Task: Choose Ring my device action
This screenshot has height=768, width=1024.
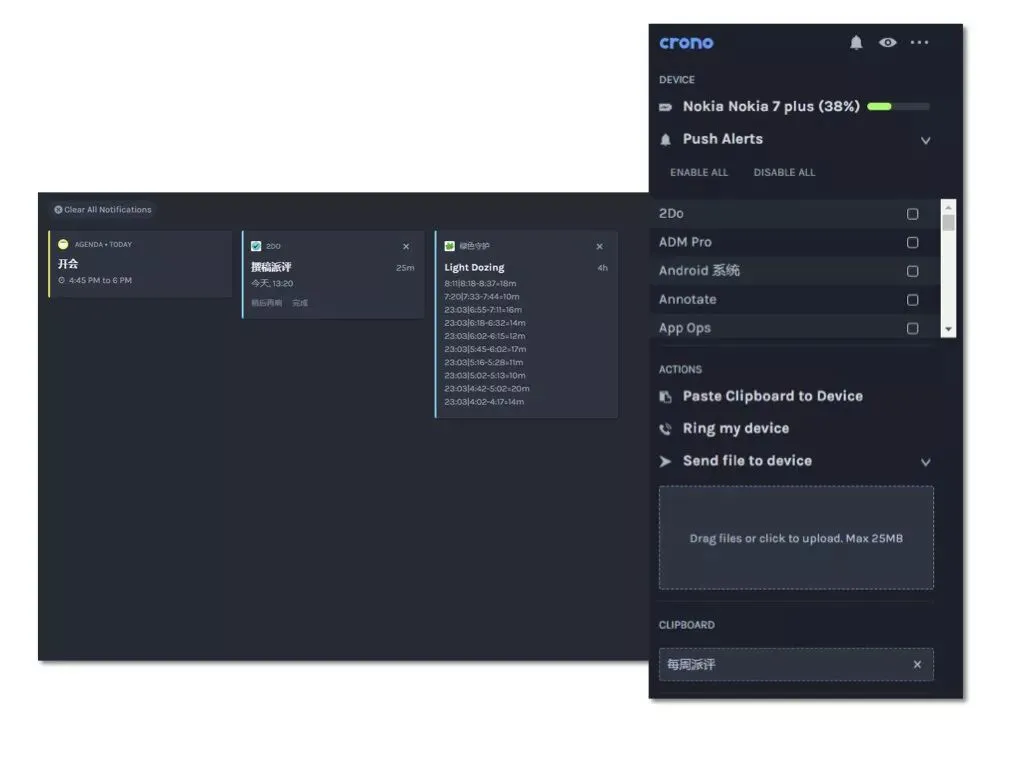Action: [735, 428]
